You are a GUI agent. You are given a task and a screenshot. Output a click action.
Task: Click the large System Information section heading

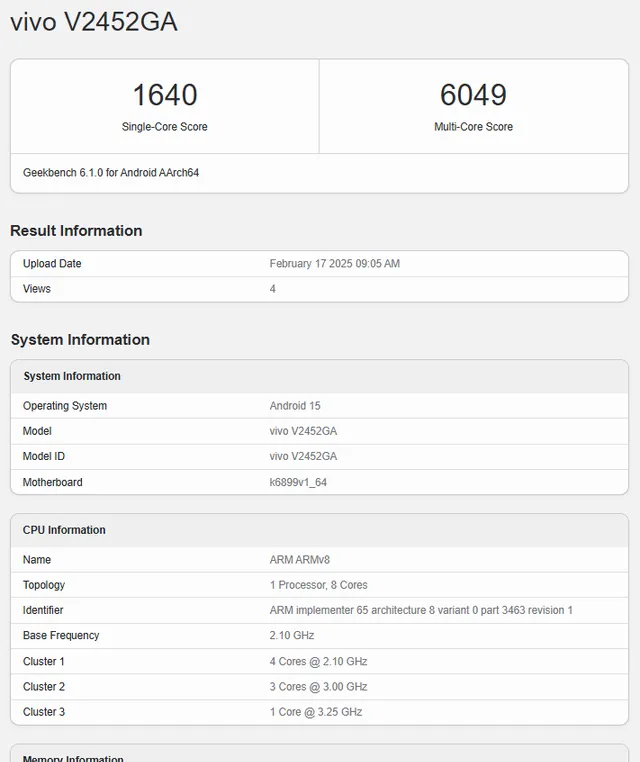coord(80,339)
